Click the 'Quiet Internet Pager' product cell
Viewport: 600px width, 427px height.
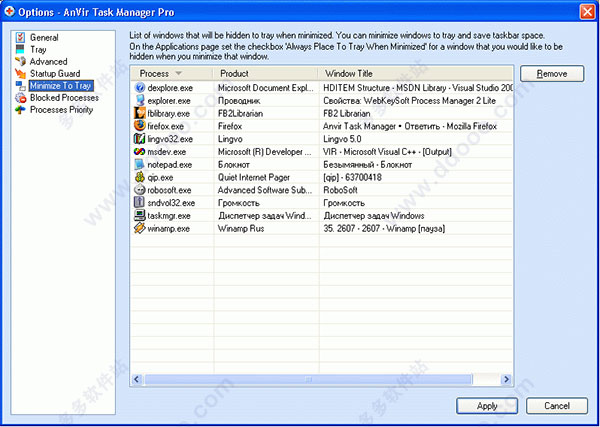(254, 177)
